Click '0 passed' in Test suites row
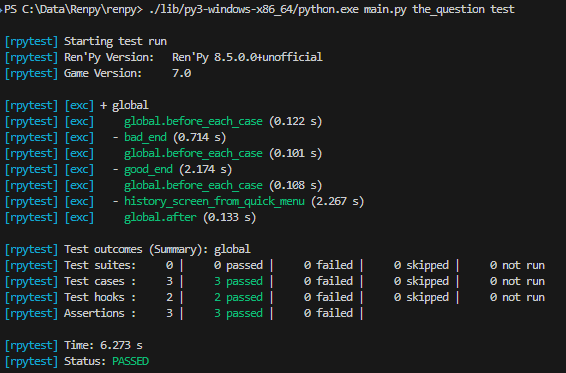Viewport: 566px width, 373px height. [x=238, y=265]
